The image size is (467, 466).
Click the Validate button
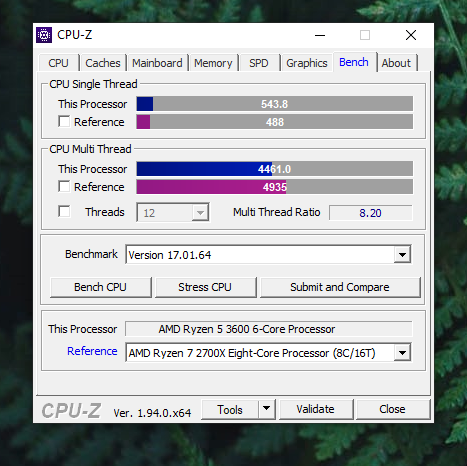pos(315,409)
